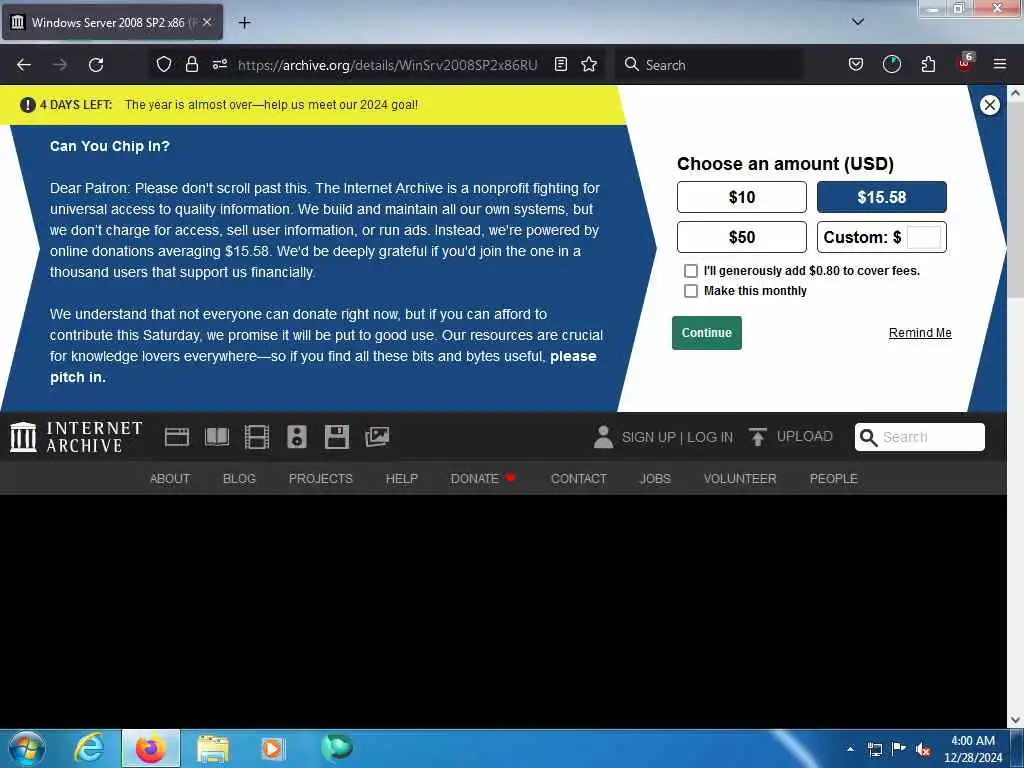Click the muted volume tray icon
Screen dimensions: 1024x768
click(923, 749)
